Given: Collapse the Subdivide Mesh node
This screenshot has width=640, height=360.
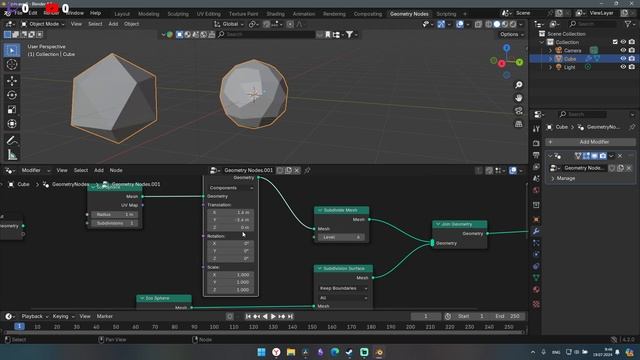Looking at the screenshot, I should click(320, 210).
